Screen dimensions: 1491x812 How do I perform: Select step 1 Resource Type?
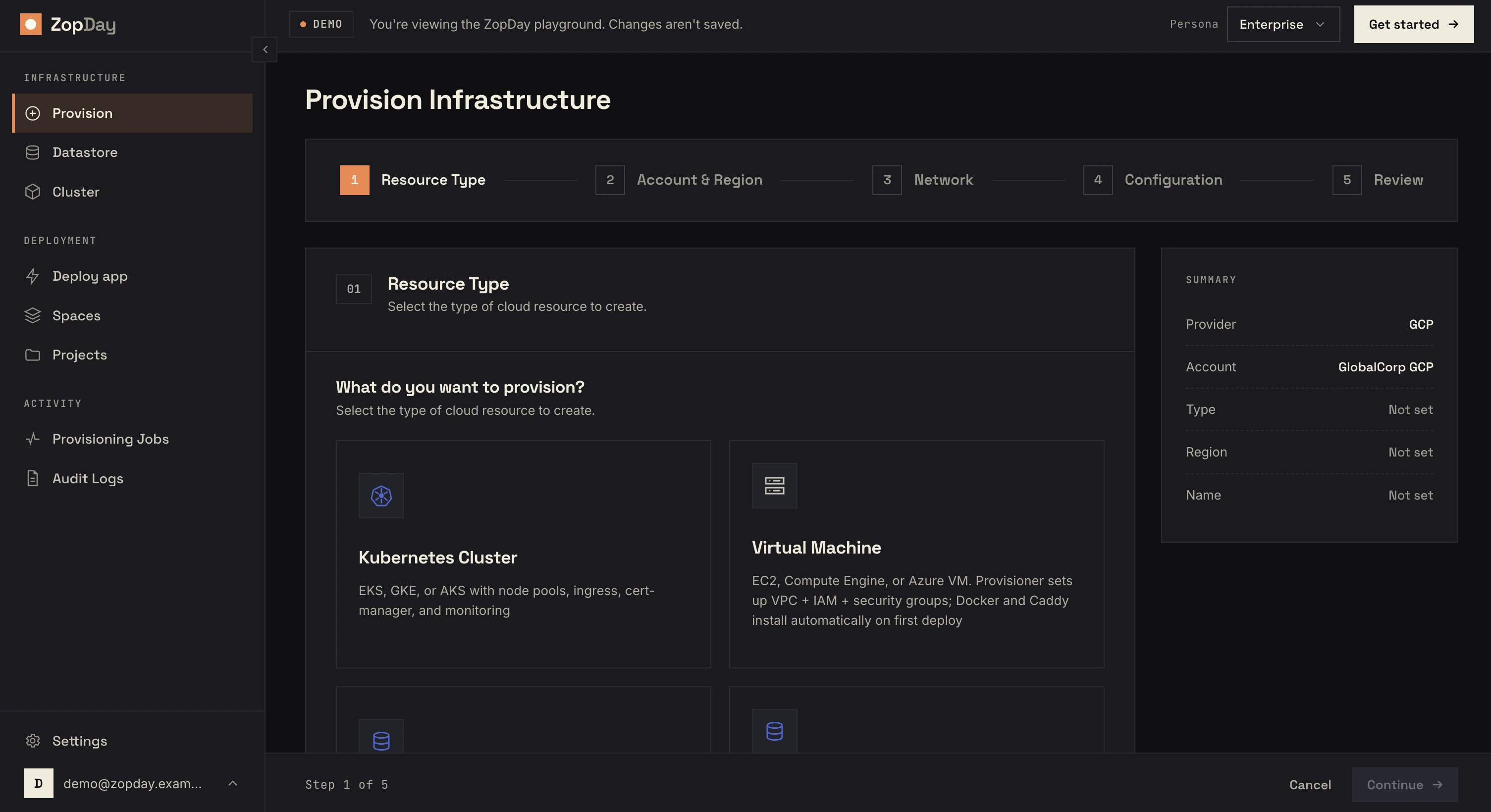pyautogui.click(x=412, y=180)
